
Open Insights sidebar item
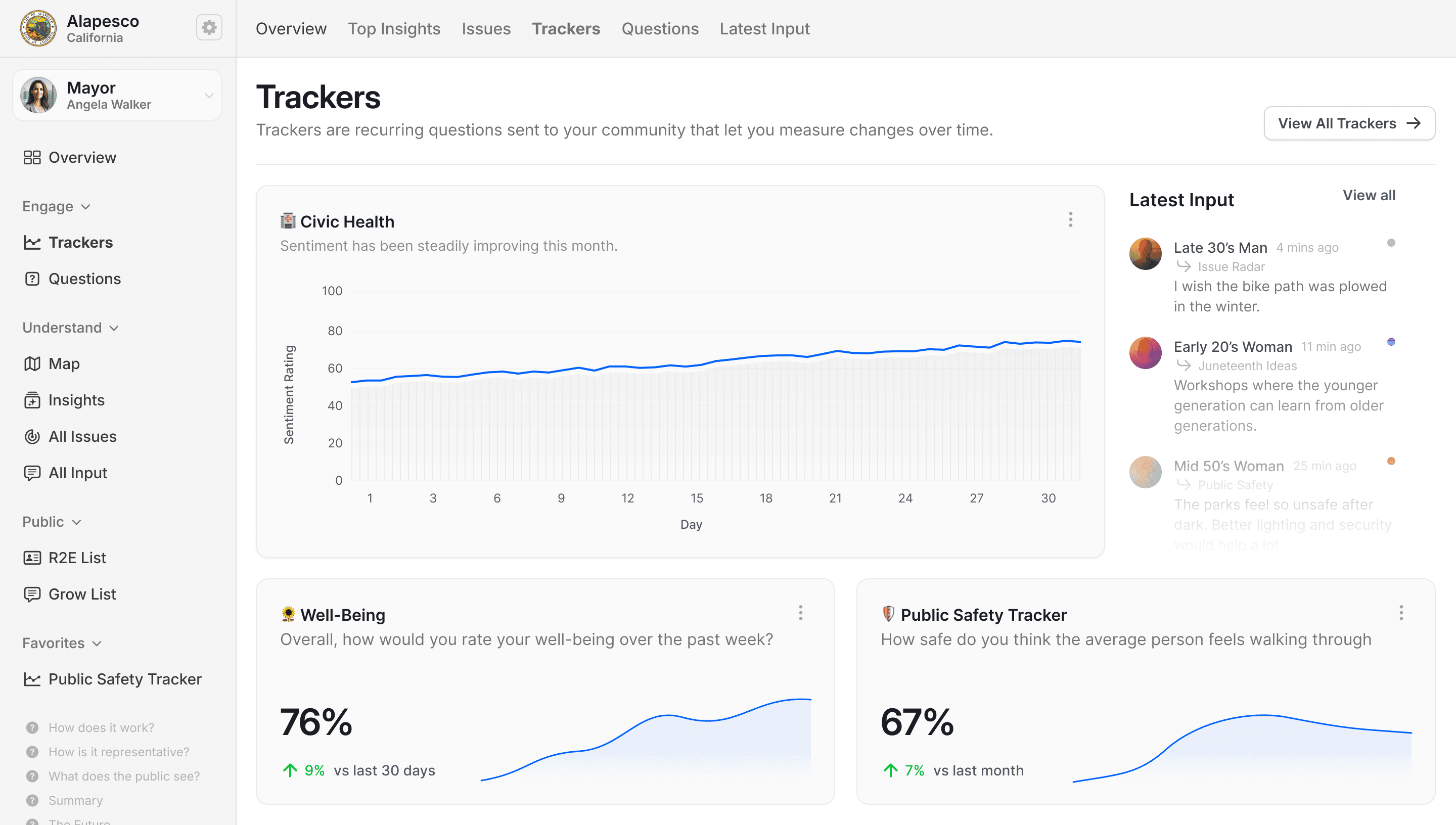click(32, 400)
